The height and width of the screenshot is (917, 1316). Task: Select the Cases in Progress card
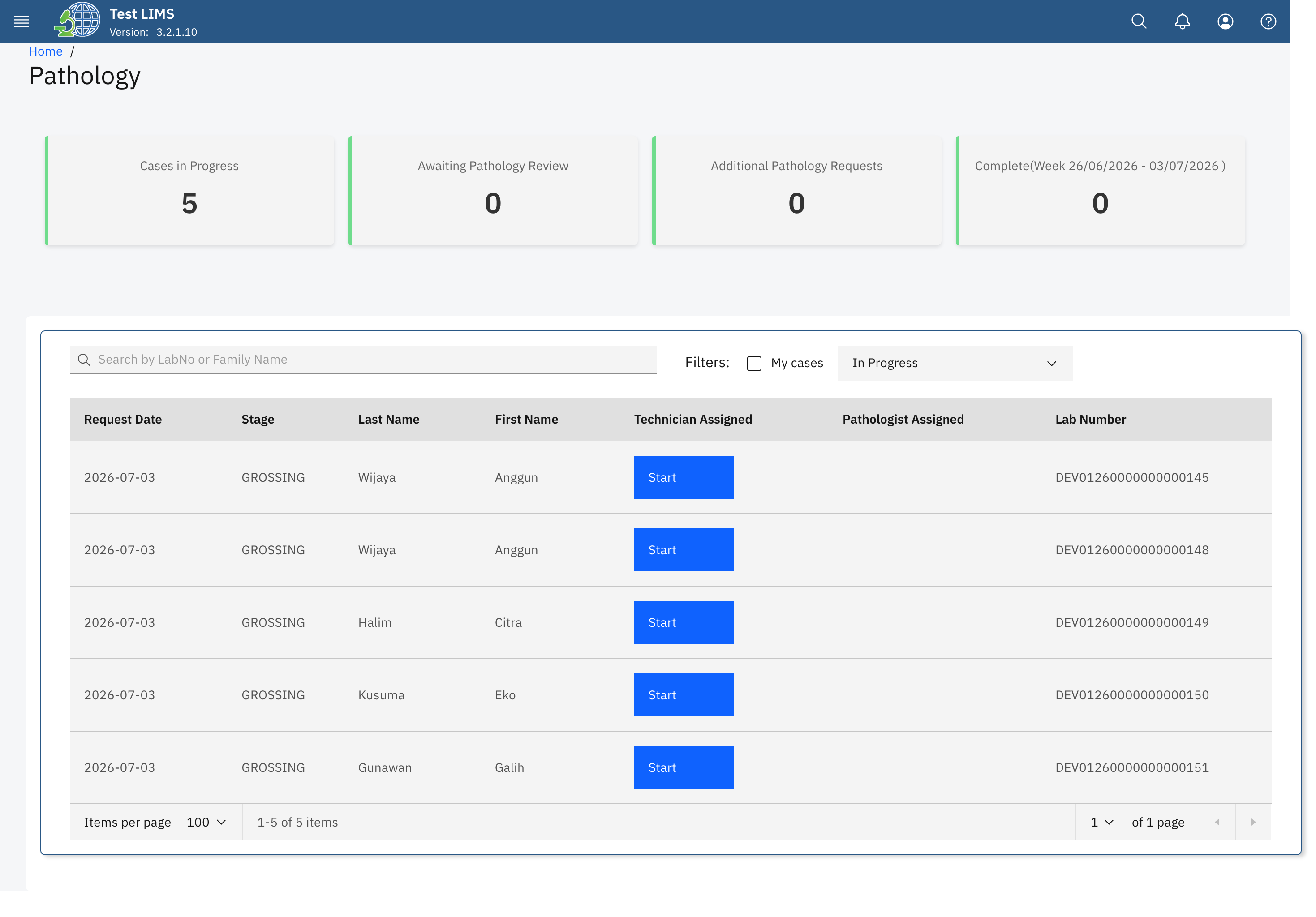pos(189,190)
